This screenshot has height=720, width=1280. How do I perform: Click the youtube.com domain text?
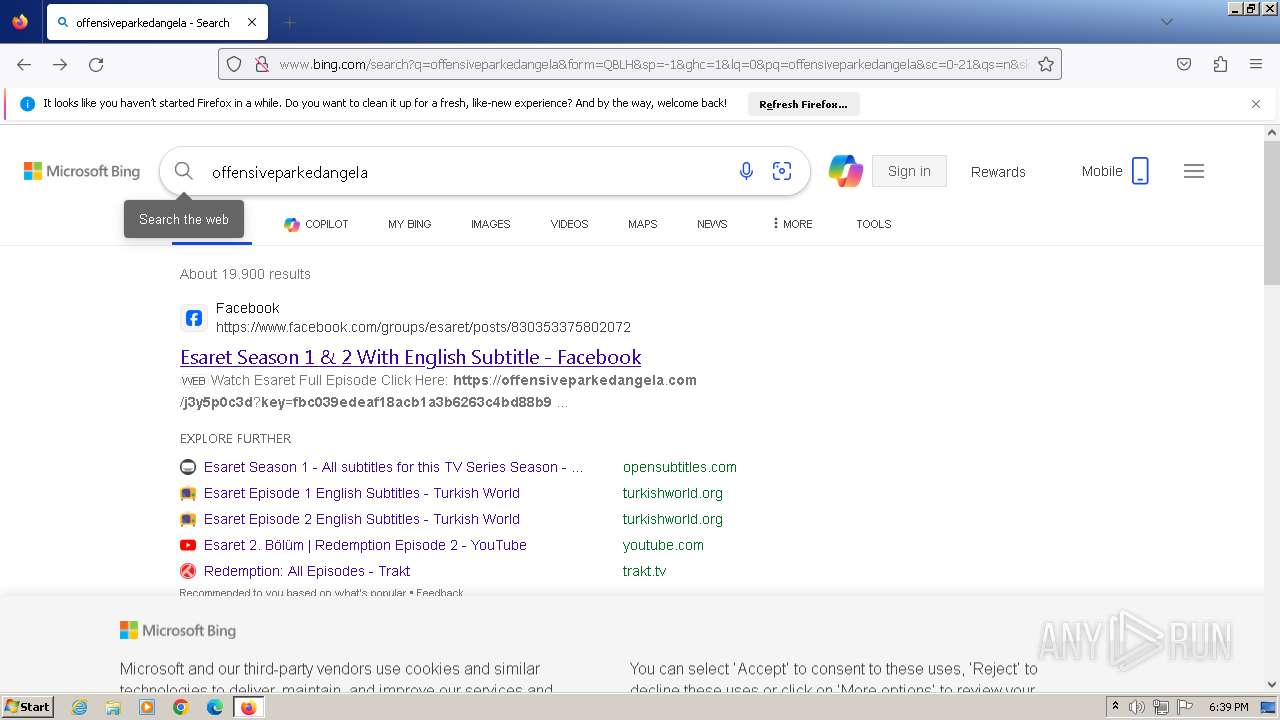[x=663, y=545]
